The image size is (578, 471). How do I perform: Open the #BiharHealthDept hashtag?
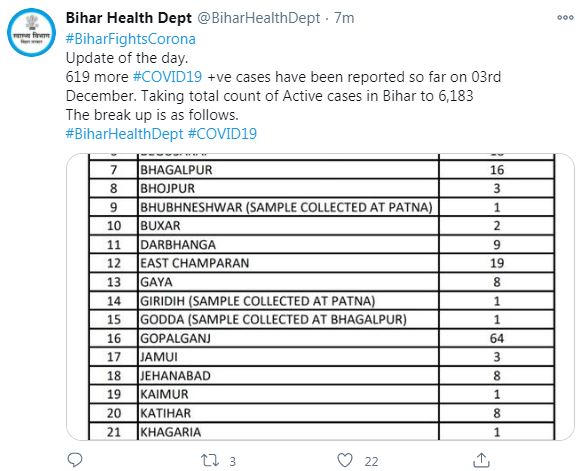click(124, 133)
